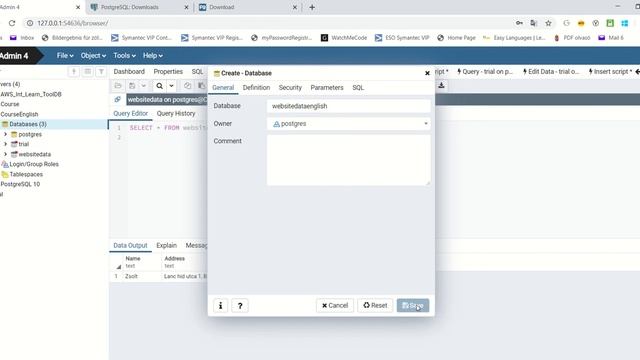The image size is (640, 360).
Task: Click inside the Comment text area
Action: coord(349,160)
